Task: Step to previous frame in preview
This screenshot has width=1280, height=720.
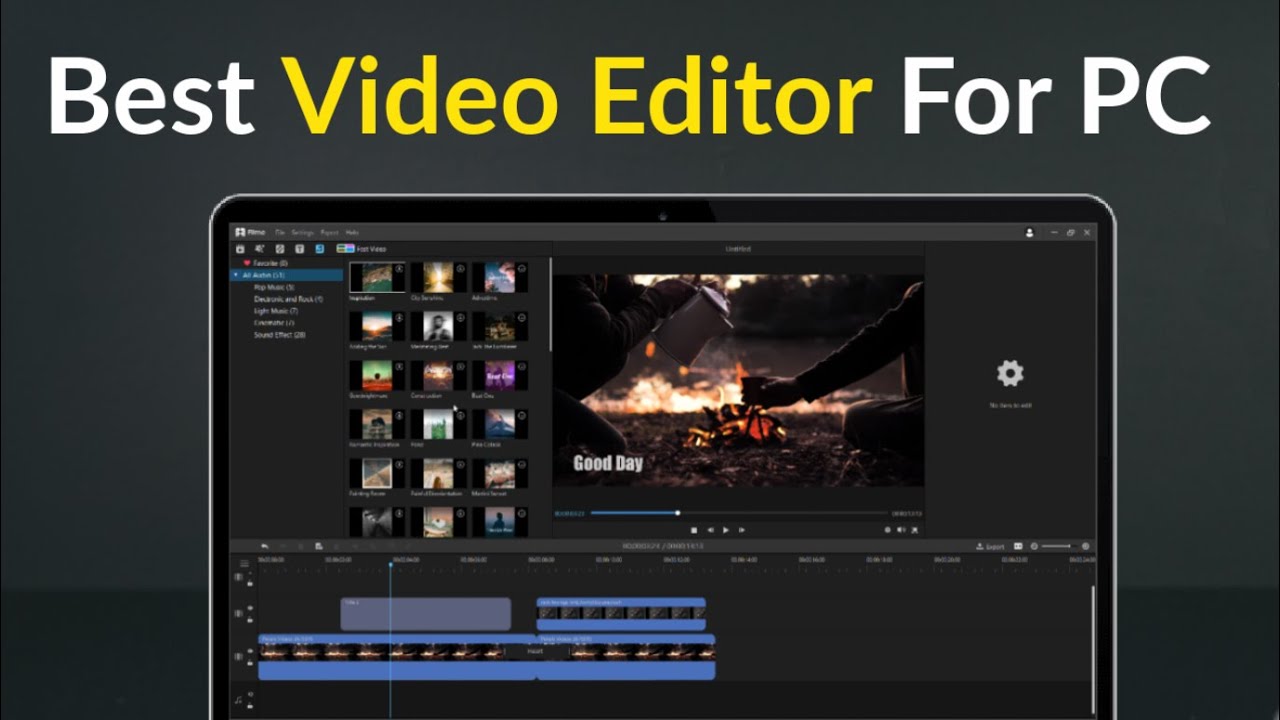Action: [710, 530]
